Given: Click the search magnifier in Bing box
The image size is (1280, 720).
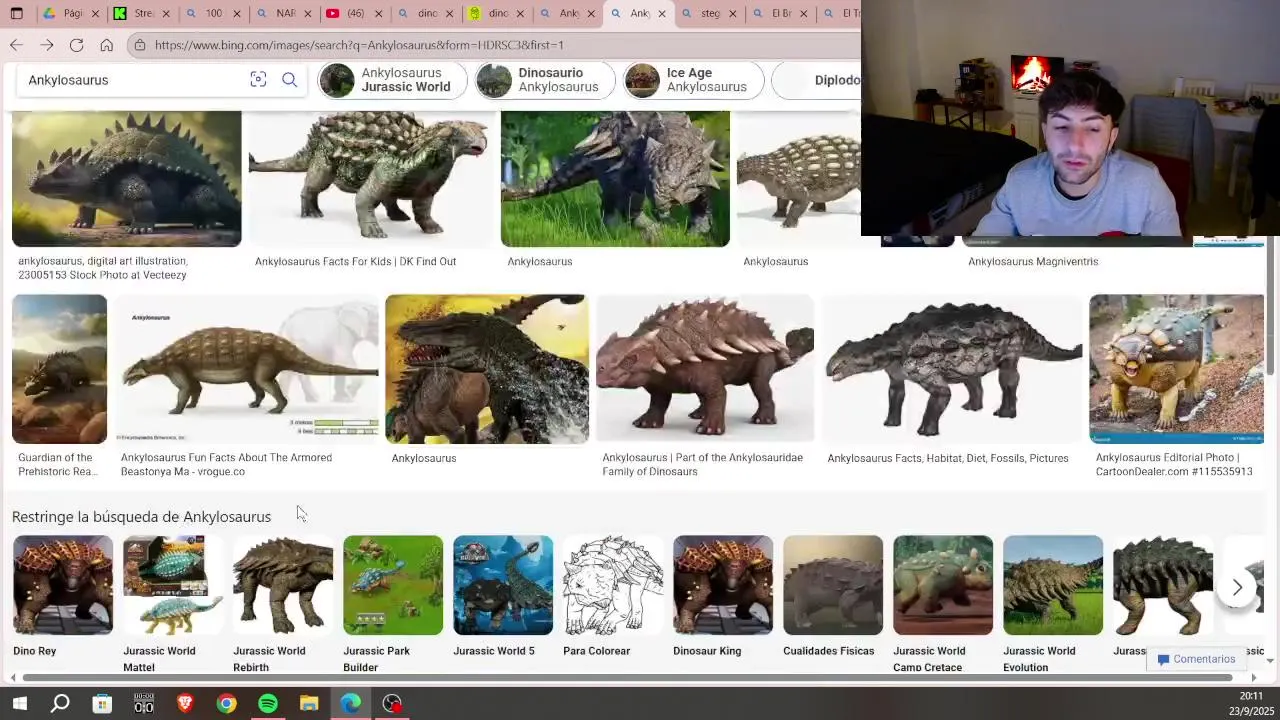Looking at the screenshot, I should coord(289,80).
